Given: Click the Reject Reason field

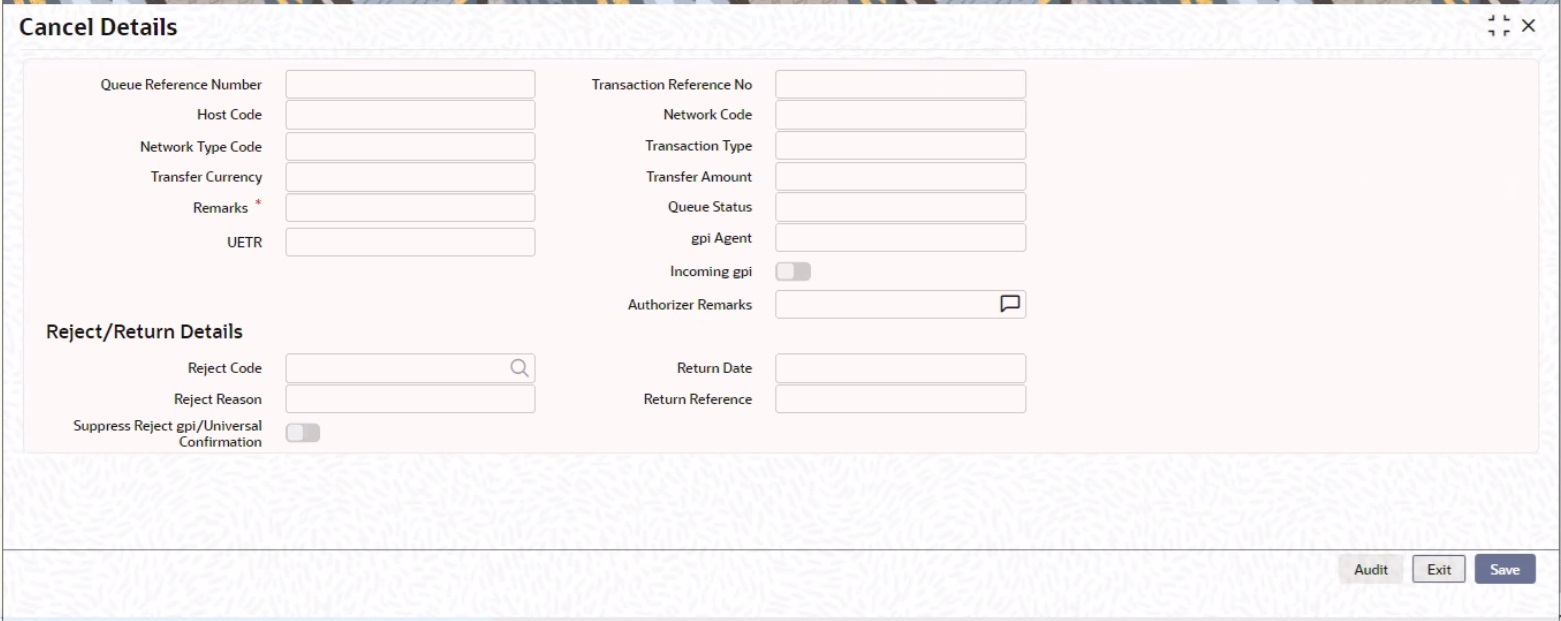Looking at the screenshot, I should point(410,399).
